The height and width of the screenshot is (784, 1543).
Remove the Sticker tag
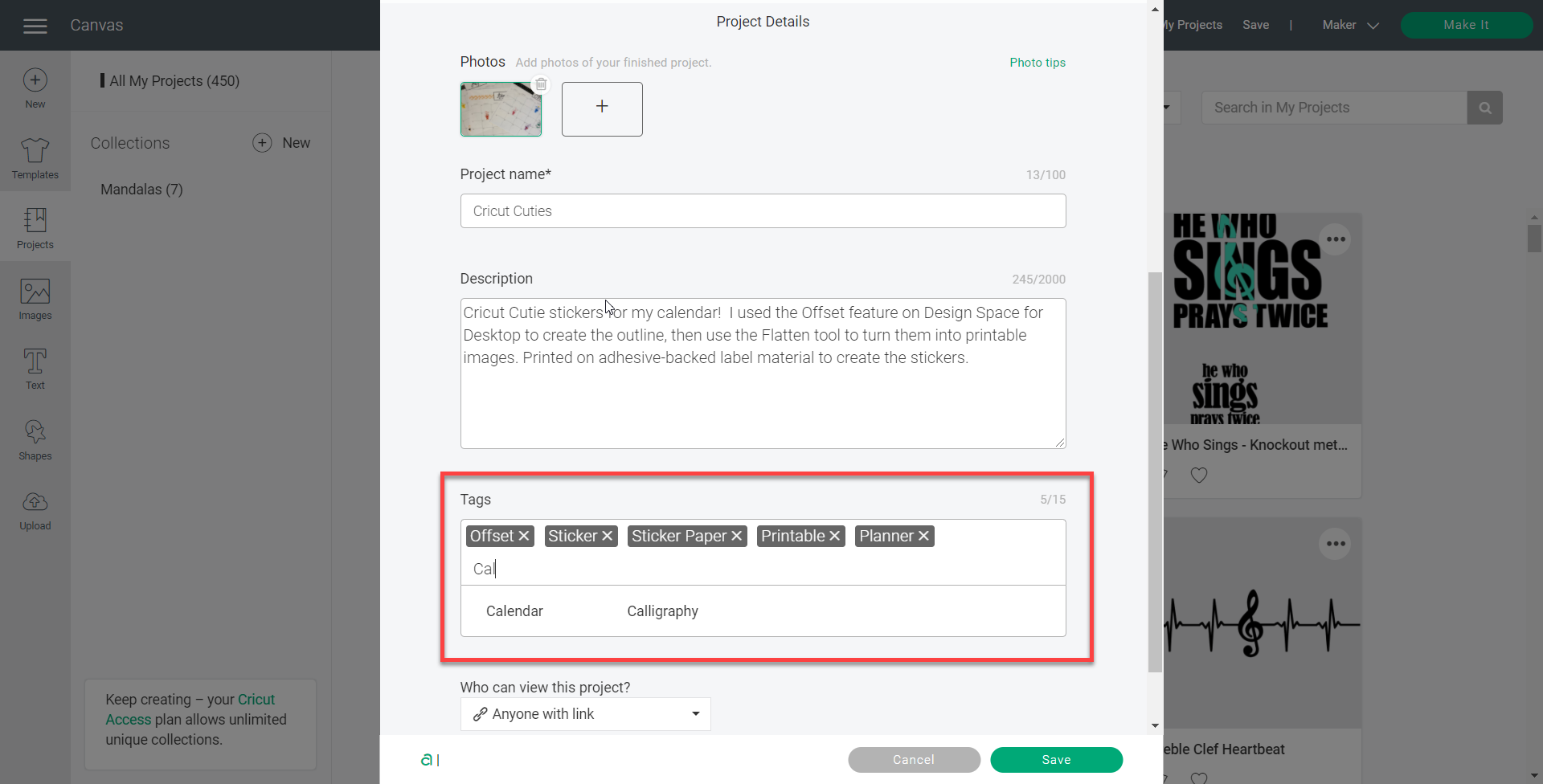608,536
